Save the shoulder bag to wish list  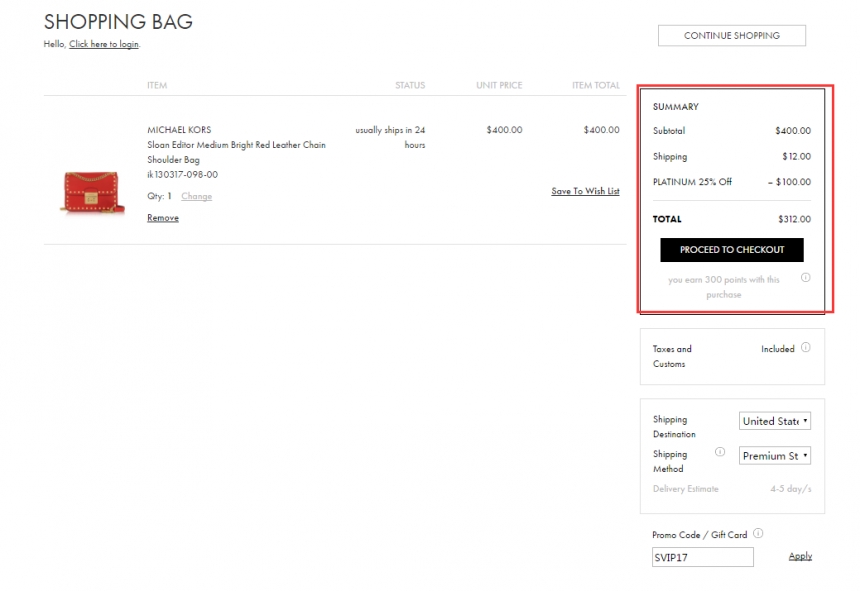[585, 190]
